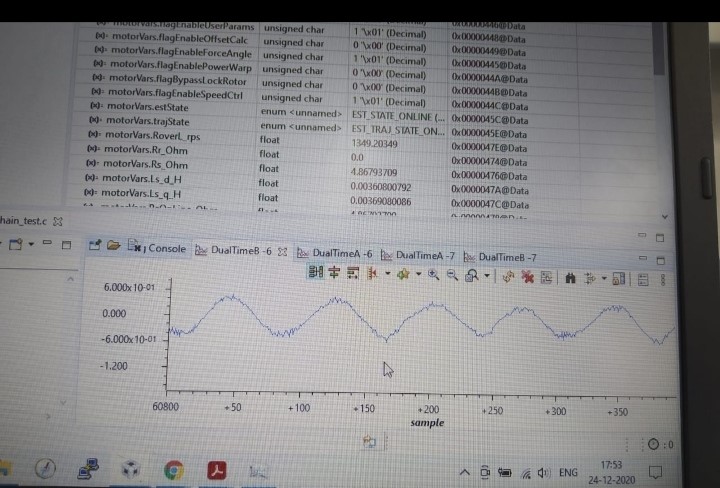Click the binoculars find icon

coord(570,278)
